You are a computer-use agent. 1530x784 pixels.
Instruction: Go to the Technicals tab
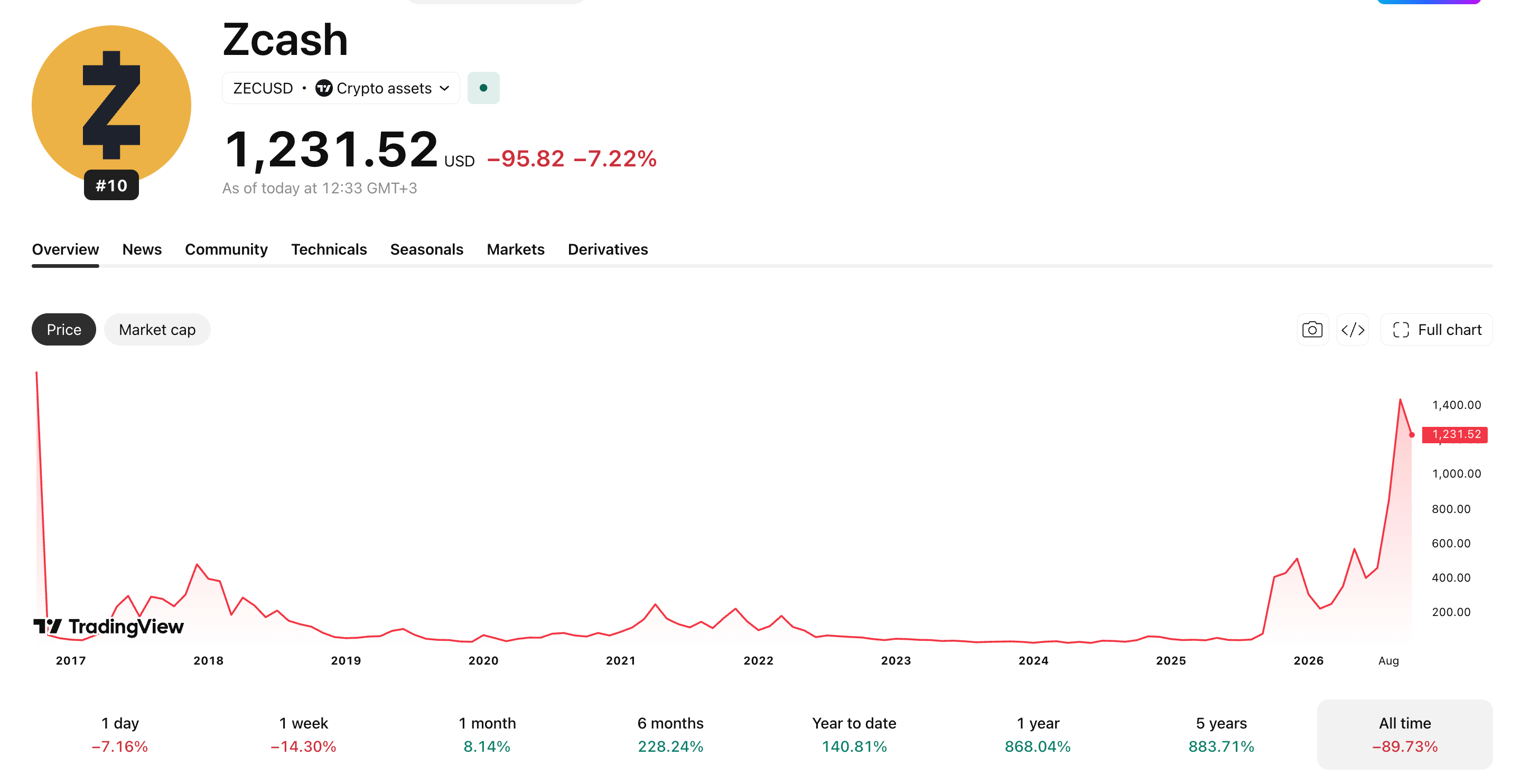point(329,249)
